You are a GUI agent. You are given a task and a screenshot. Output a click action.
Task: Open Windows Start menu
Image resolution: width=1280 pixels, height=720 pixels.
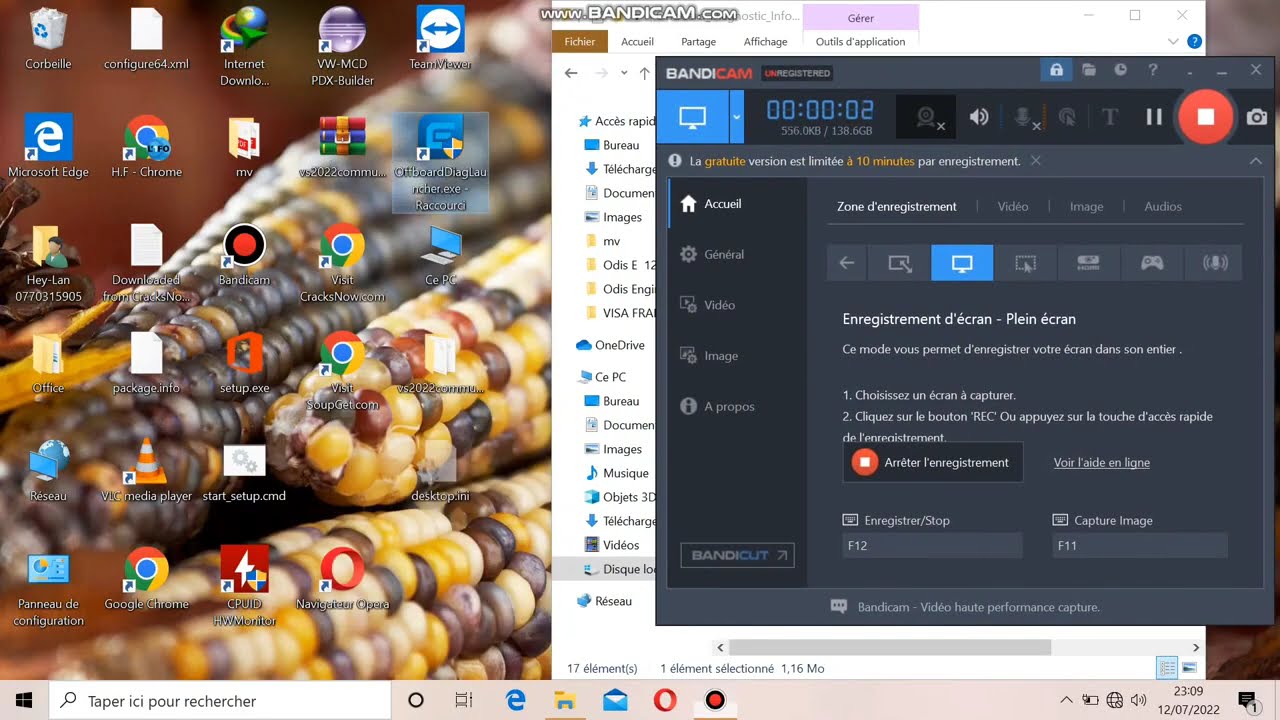24,700
